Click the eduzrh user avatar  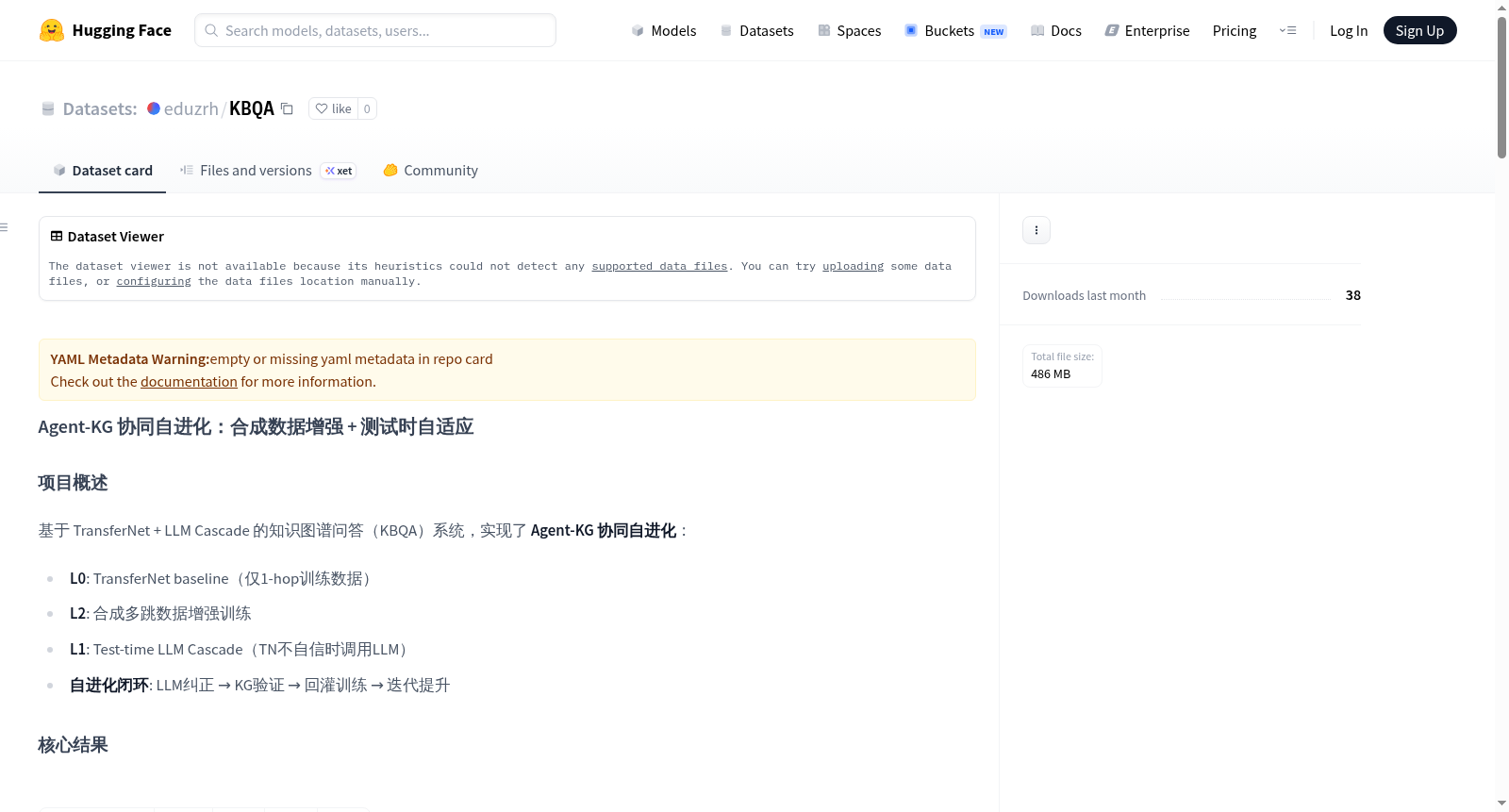[154, 108]
